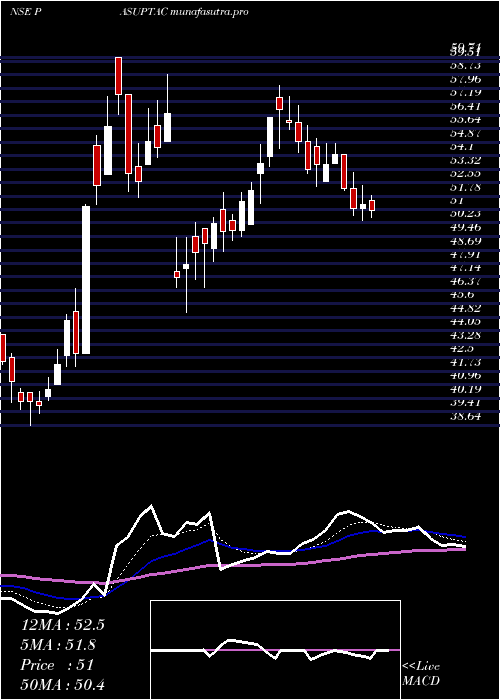Viewport: 500px width, 700px height.
Task: Select the 57.96 price axis label
Action: click(x=465, y=80)
